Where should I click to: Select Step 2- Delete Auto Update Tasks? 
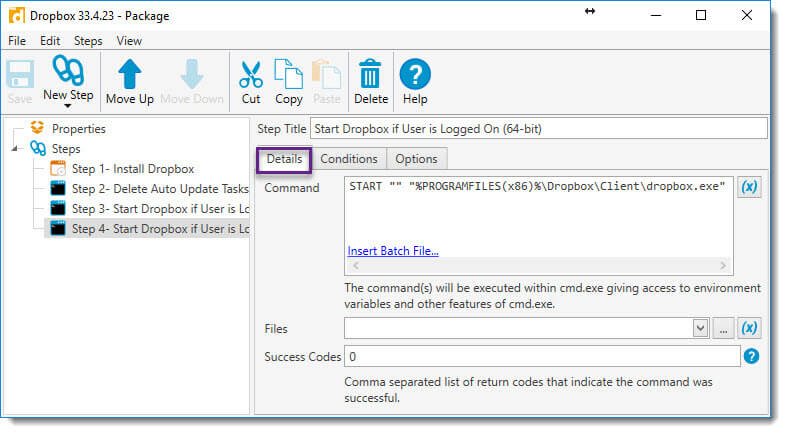160,189
